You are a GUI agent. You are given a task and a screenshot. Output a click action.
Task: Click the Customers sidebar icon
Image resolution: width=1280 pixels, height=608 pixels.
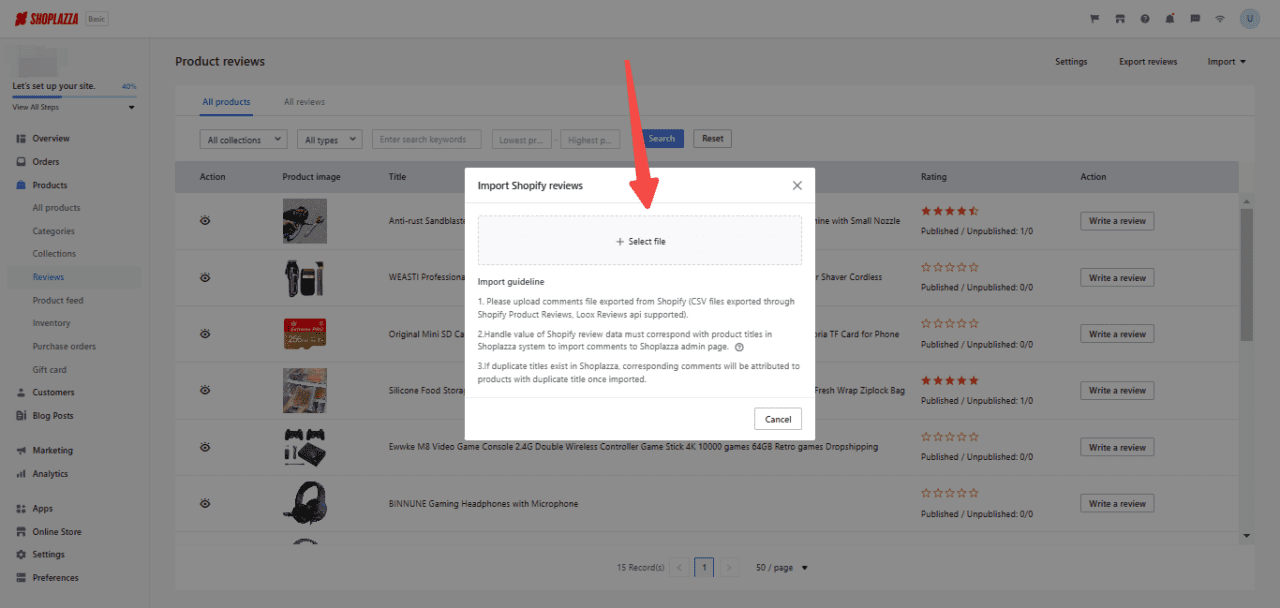coord(21,393)
